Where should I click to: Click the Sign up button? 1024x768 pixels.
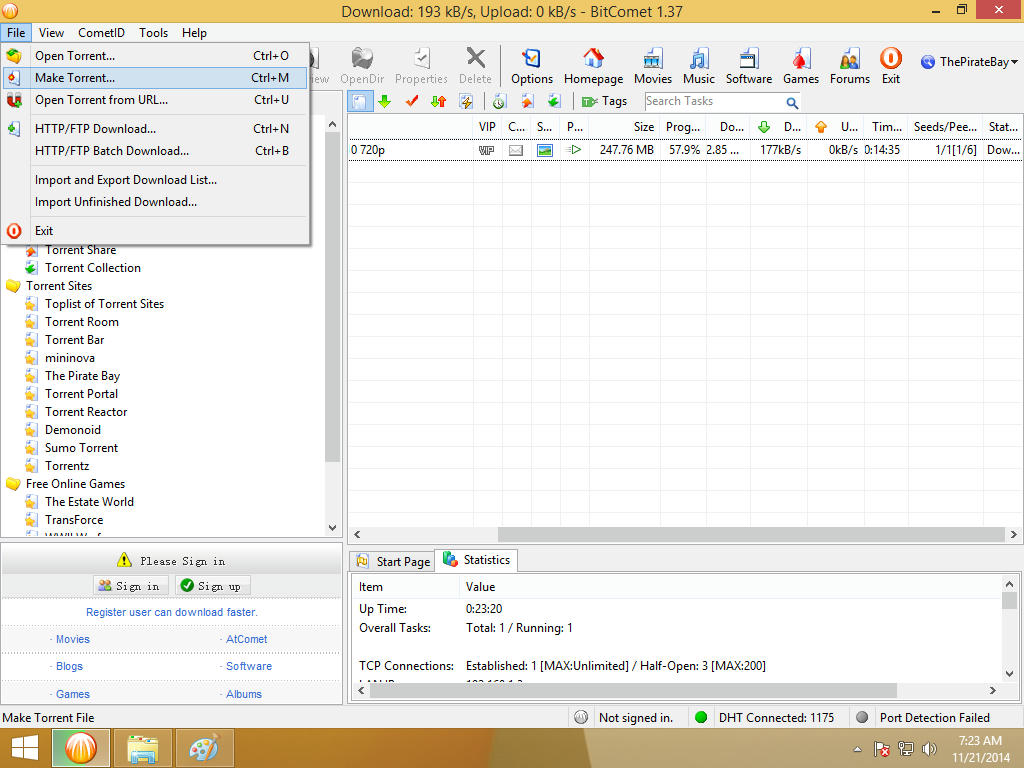pos(212,586)
